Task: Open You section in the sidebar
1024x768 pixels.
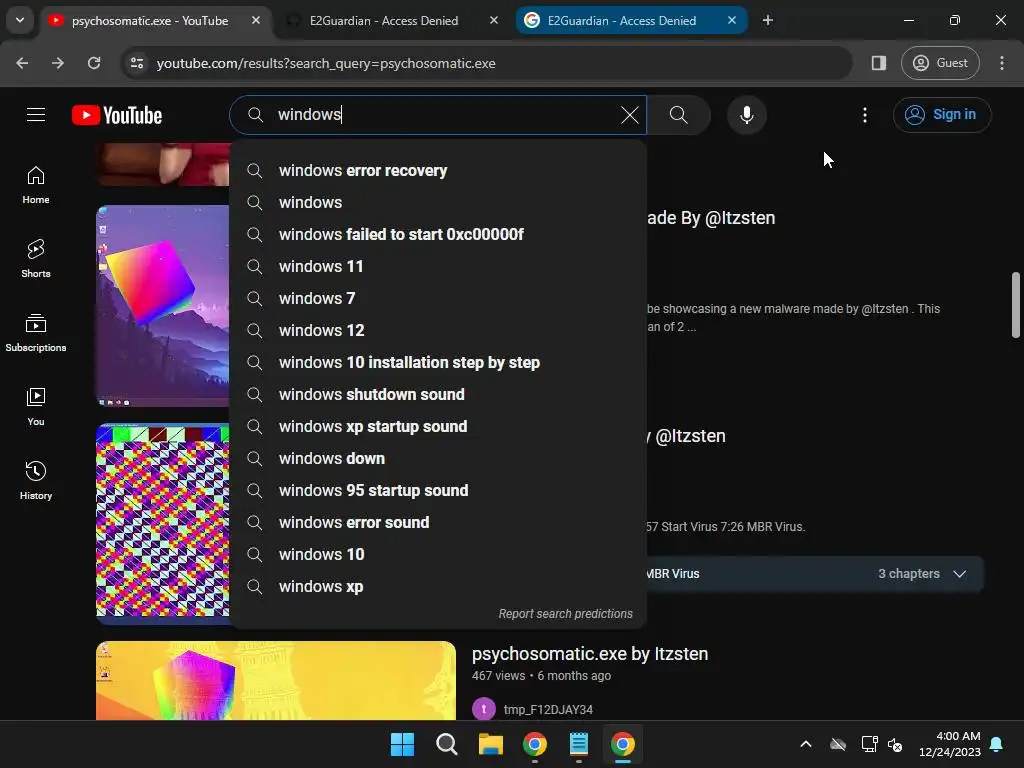Action: click(x=36, y=406)
